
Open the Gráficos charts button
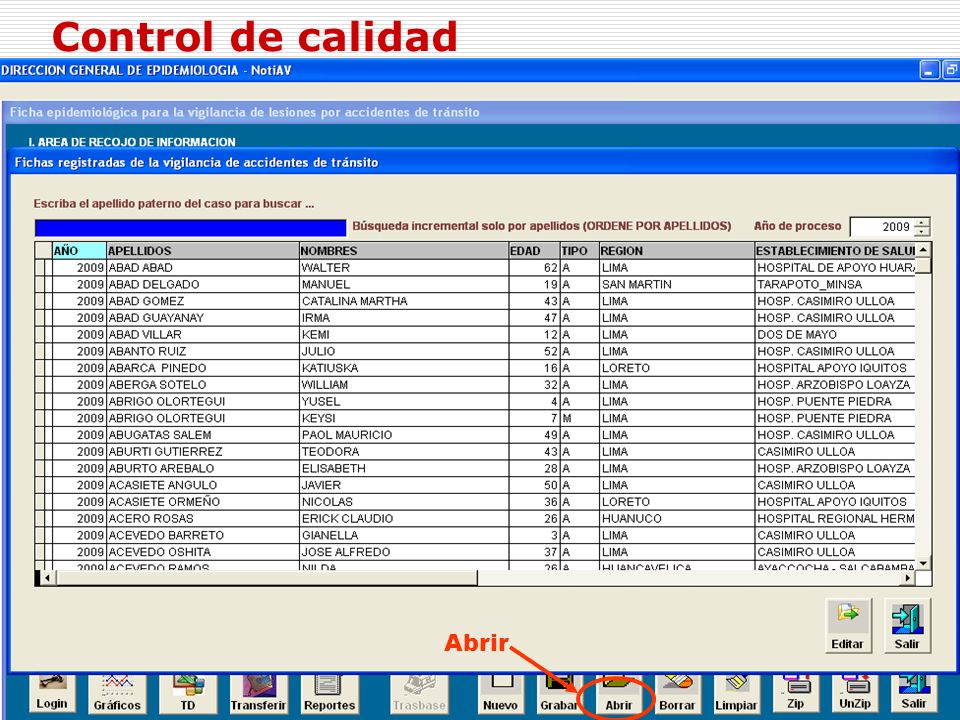click(117, 694)
